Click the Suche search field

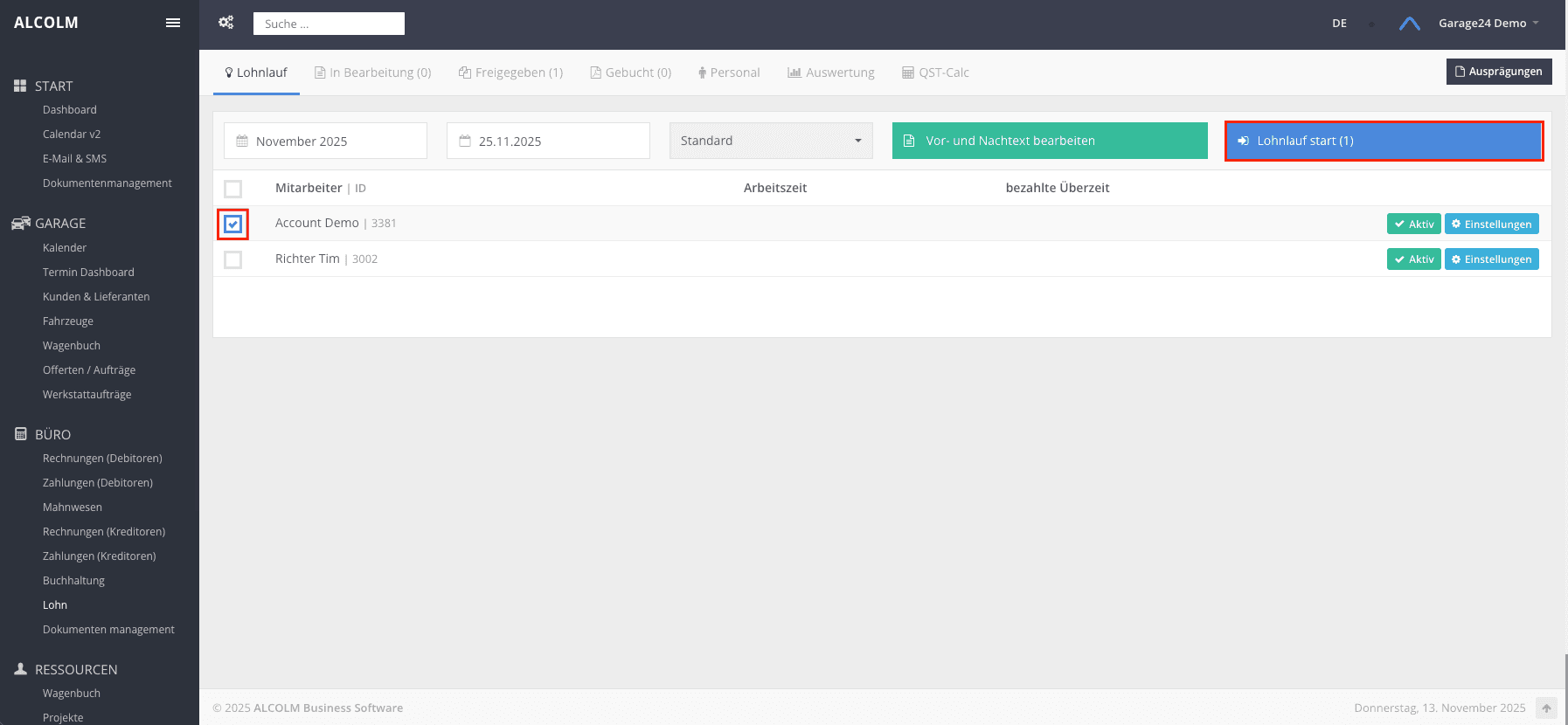(x=329, y=24)
